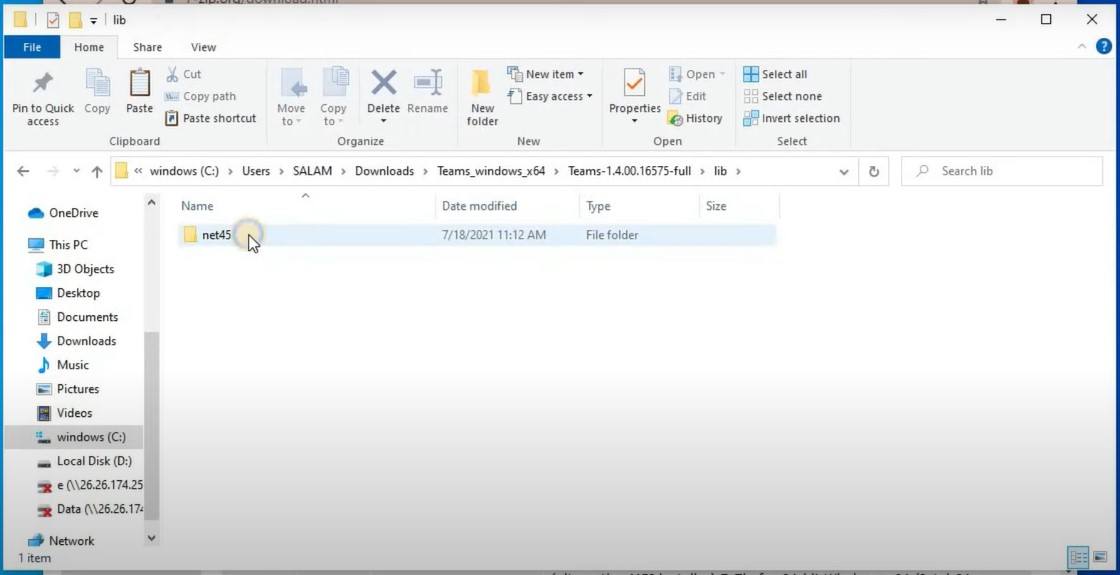This screenshot has height=575, width=1120.
Task: Navigate up one folder level arrow
Action: pyautogui.click(x=97, y=171)
